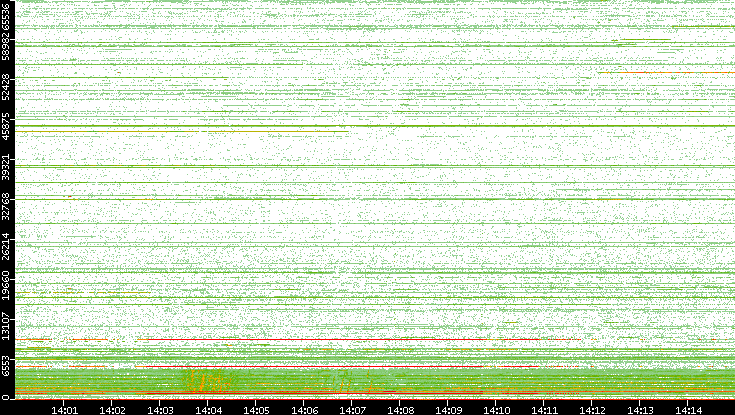Click the 65536 top axis label
Image resolution: width=735 pixels, height=415 pixels.
coord(6,15)
